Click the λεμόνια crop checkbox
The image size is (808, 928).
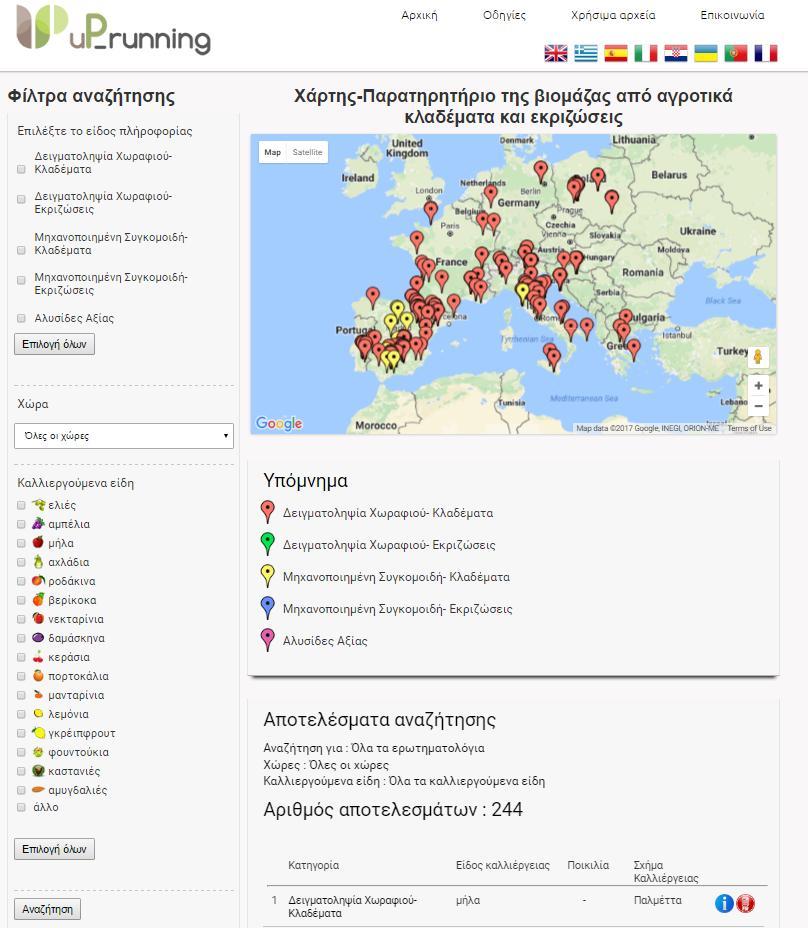[21, 714]
